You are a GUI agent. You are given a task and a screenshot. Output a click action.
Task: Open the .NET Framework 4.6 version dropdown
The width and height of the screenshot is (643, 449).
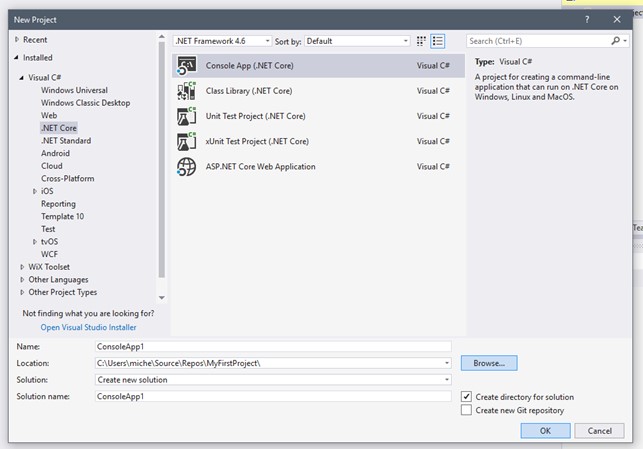(x=222, y=41)
